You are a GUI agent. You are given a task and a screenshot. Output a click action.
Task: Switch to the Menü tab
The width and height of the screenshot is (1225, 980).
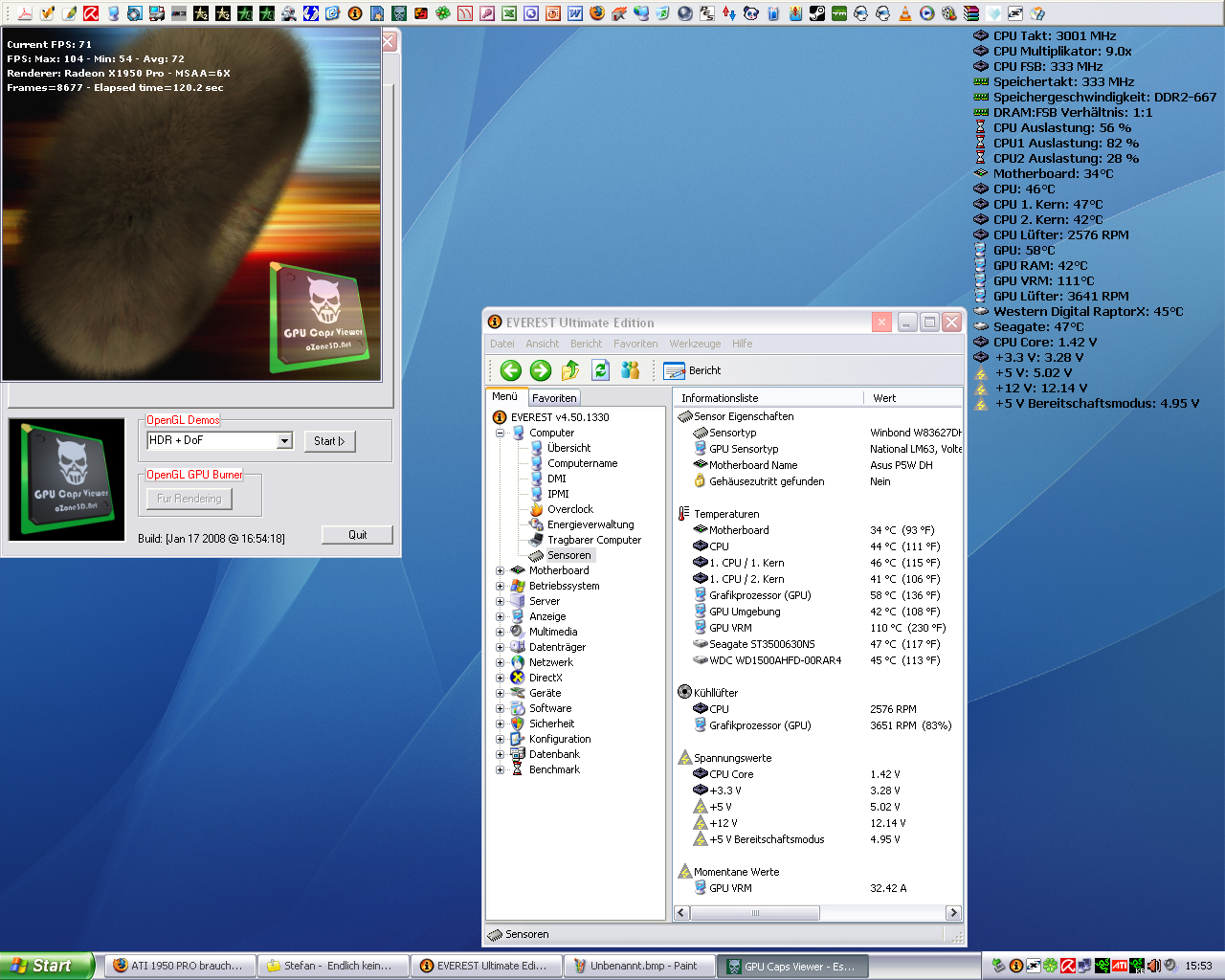[x=505, y=396]
